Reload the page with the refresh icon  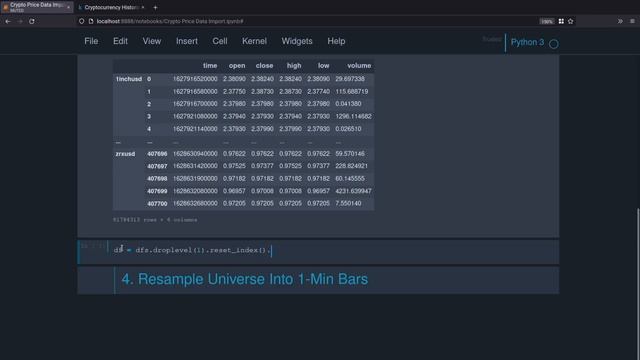coord(32,21)
